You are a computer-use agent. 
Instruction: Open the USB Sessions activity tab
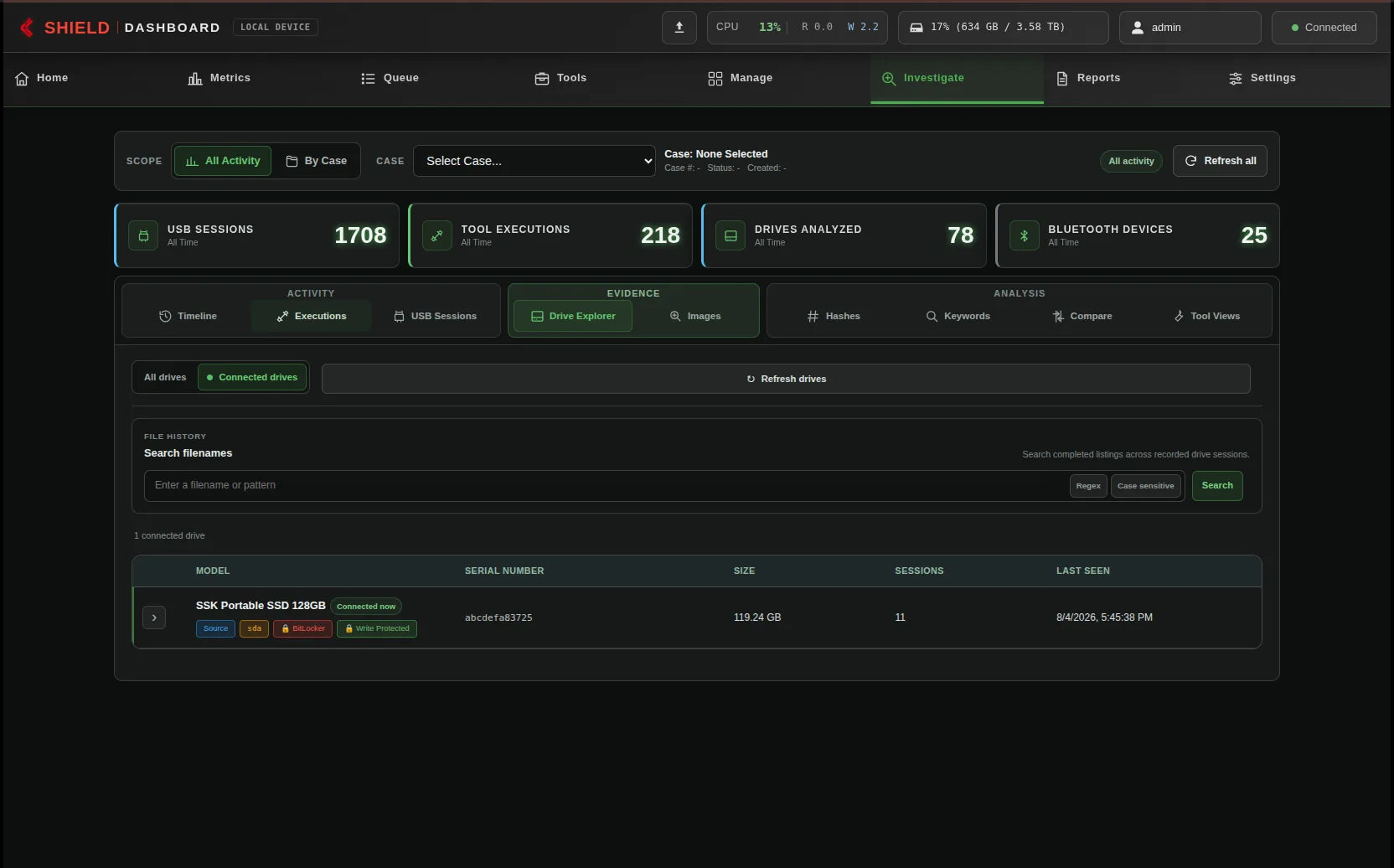click(x=436, y=316)
